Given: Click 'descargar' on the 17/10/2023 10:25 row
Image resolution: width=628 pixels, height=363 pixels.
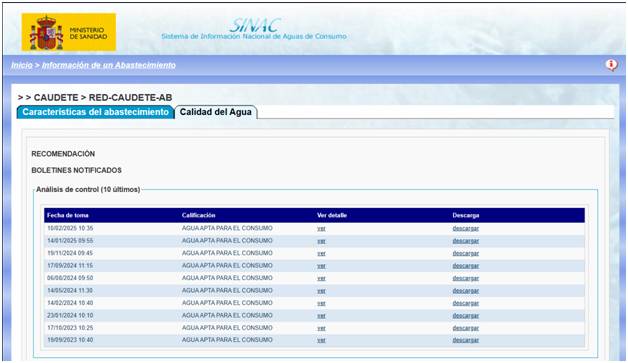Looking at the screenshot, I should coord(466,328).
